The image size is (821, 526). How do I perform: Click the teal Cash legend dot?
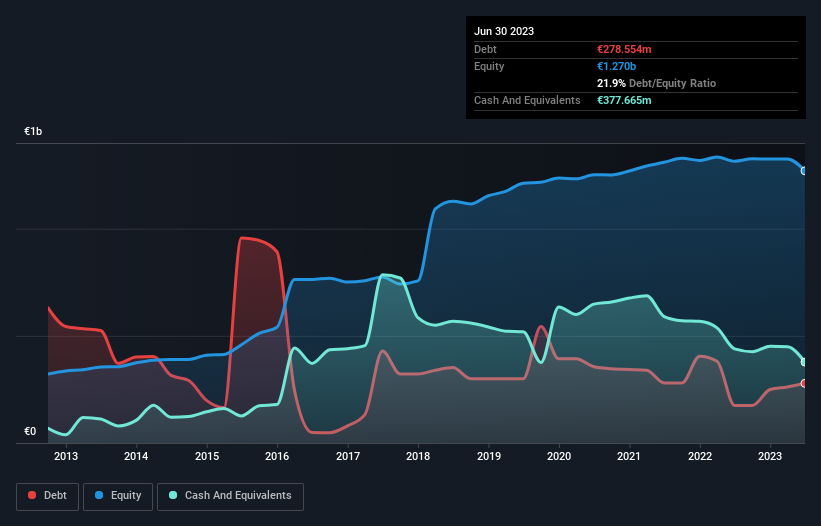click(x=173, y=495)
